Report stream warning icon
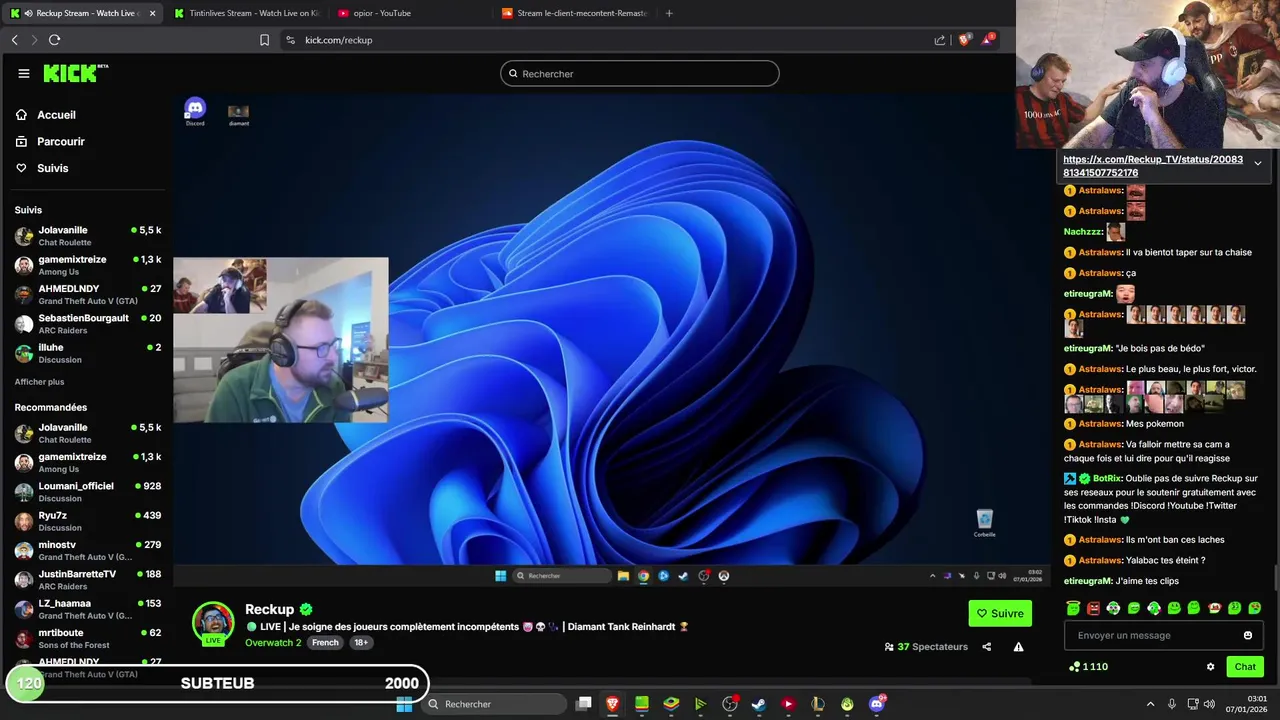Screen dimensions: 1280x720 pos(1018,647)
